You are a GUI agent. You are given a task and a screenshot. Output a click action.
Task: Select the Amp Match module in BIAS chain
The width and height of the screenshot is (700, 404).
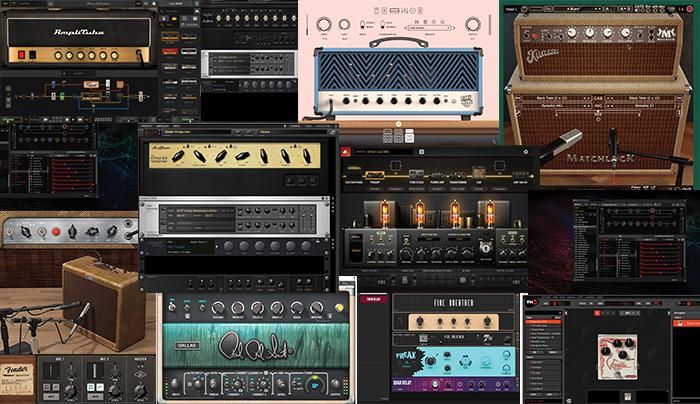(x=520, y=175)
